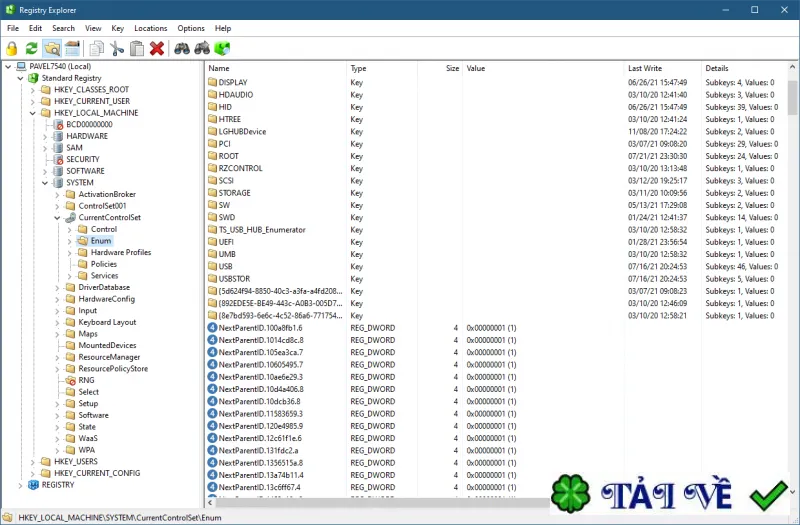This screenshot has width=800, height=525.
Task: Open the Options menu
Action: (x=191, y=28)
